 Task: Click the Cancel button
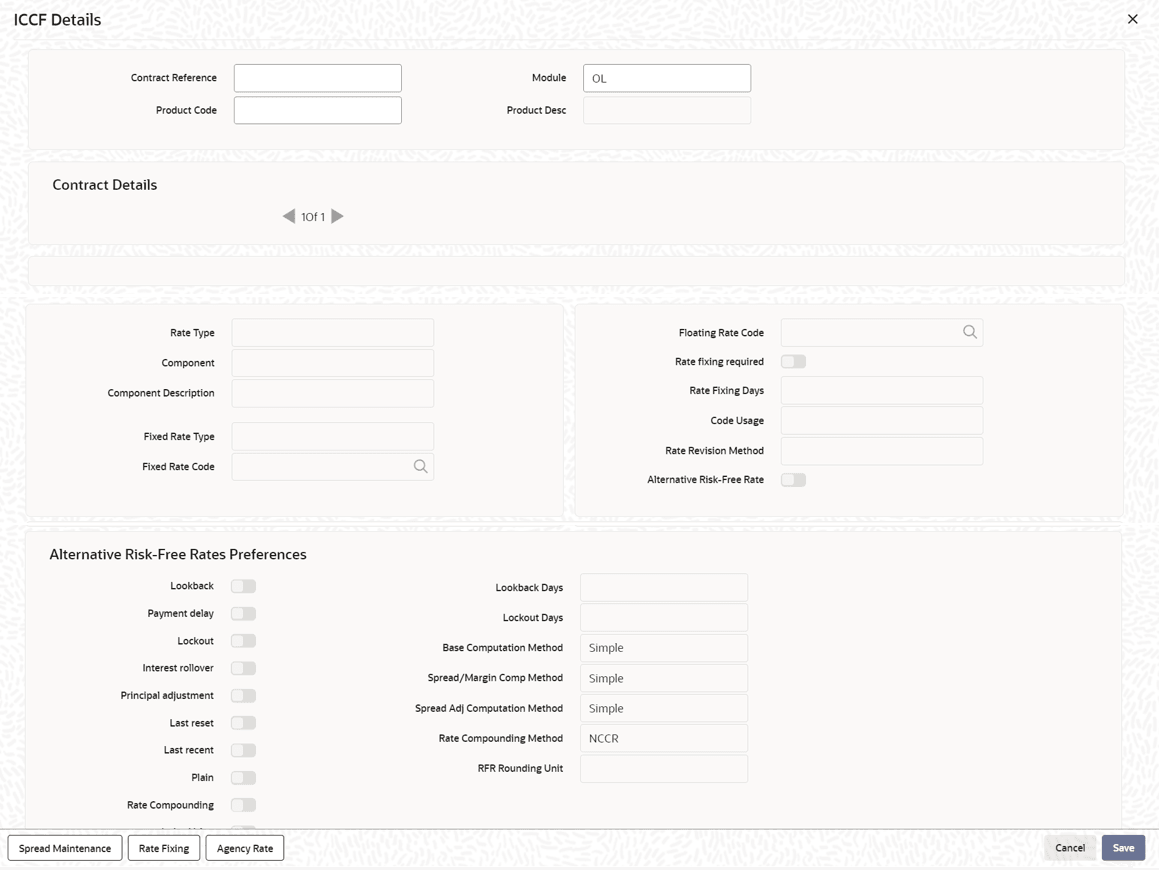pyautogui.click(x=1070, y=848)
